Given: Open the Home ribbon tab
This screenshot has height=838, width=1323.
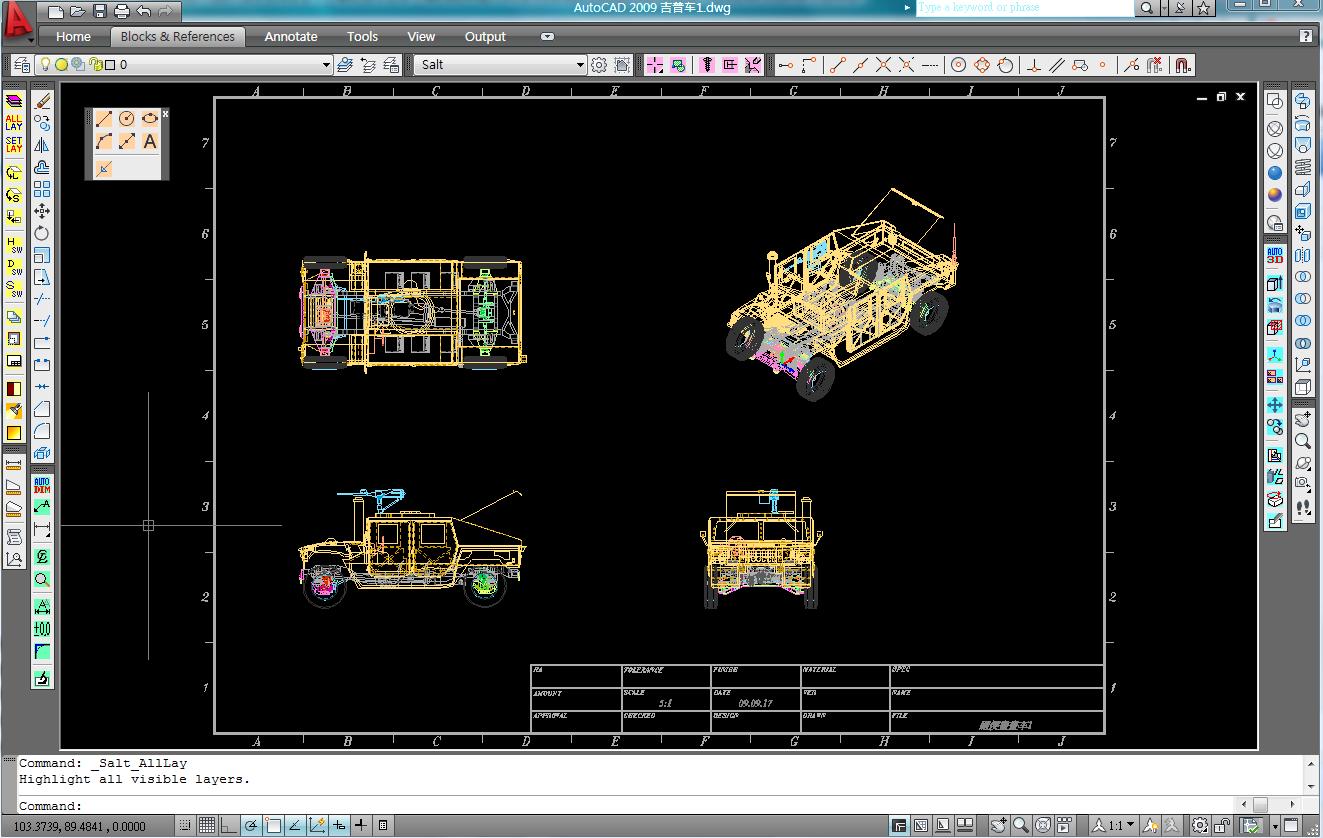Looking at the screenshot, I should pyautogui.click(x=73, y=37).
